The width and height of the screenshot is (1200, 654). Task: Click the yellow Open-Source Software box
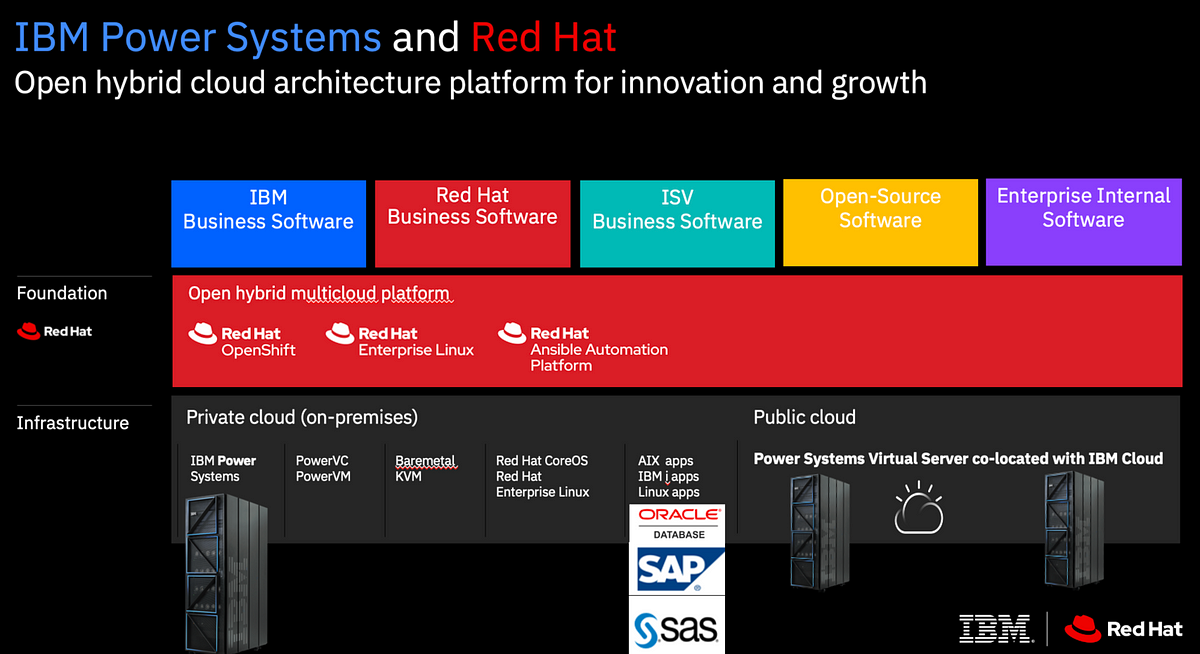[880, 222]
